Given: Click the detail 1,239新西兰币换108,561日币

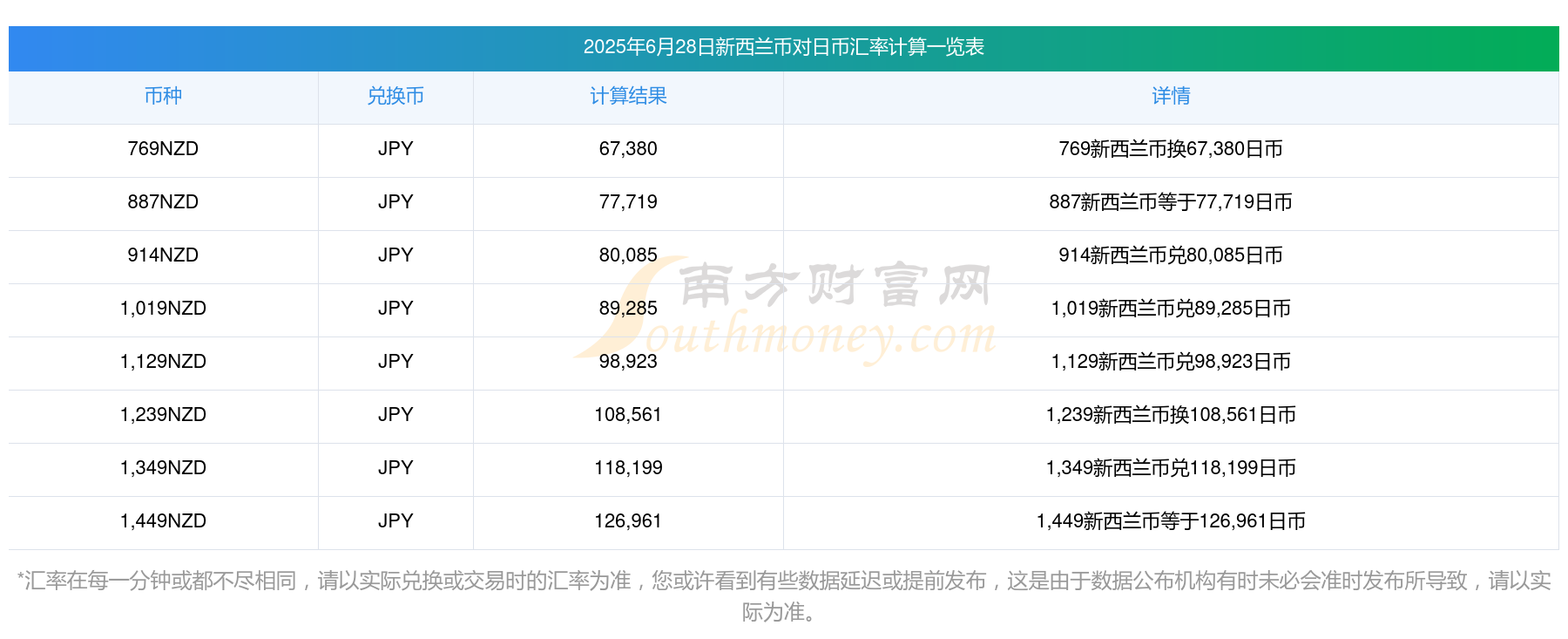Looking at the screenshot, I should coord(1171,415).
